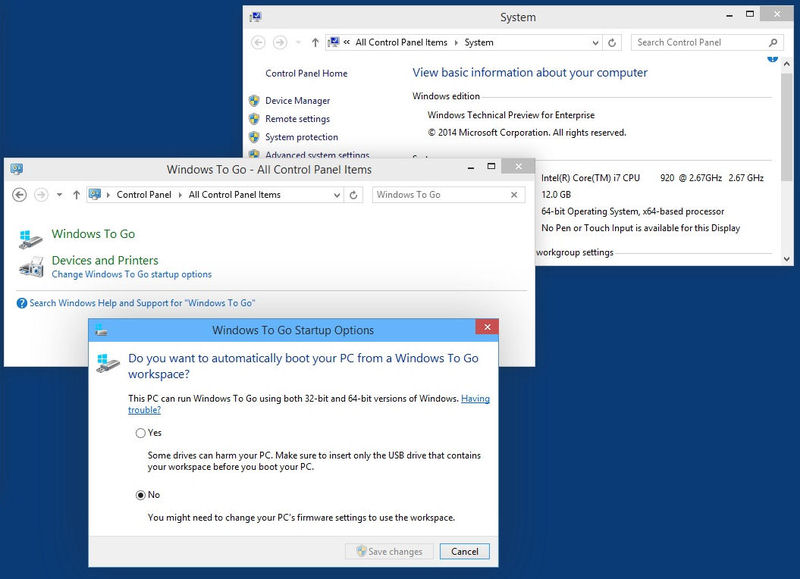Minimize the System window

730,16
